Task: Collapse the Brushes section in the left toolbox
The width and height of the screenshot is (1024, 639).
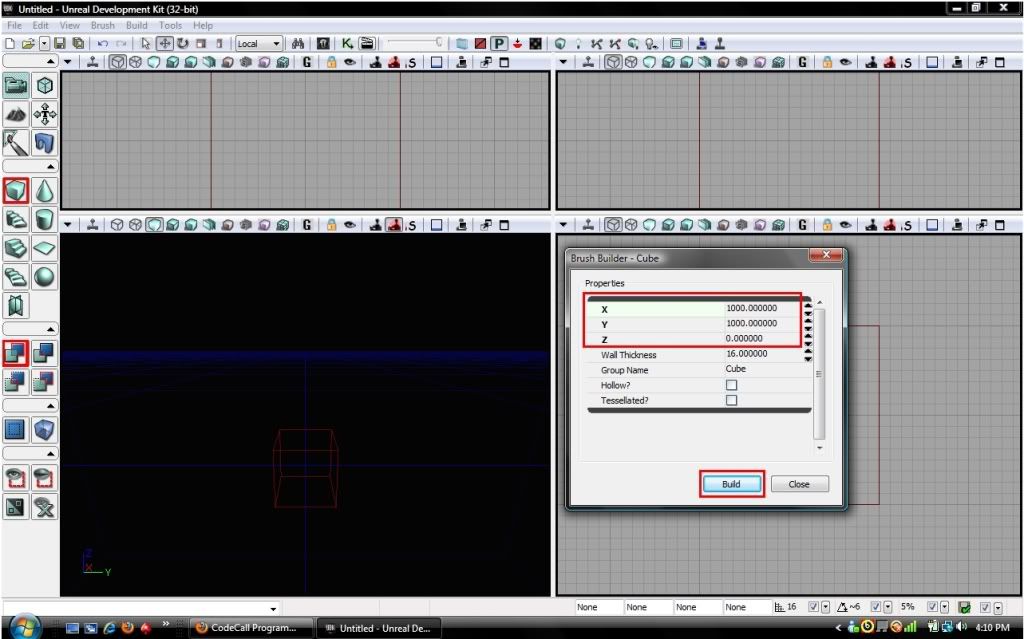Action: 30,166
